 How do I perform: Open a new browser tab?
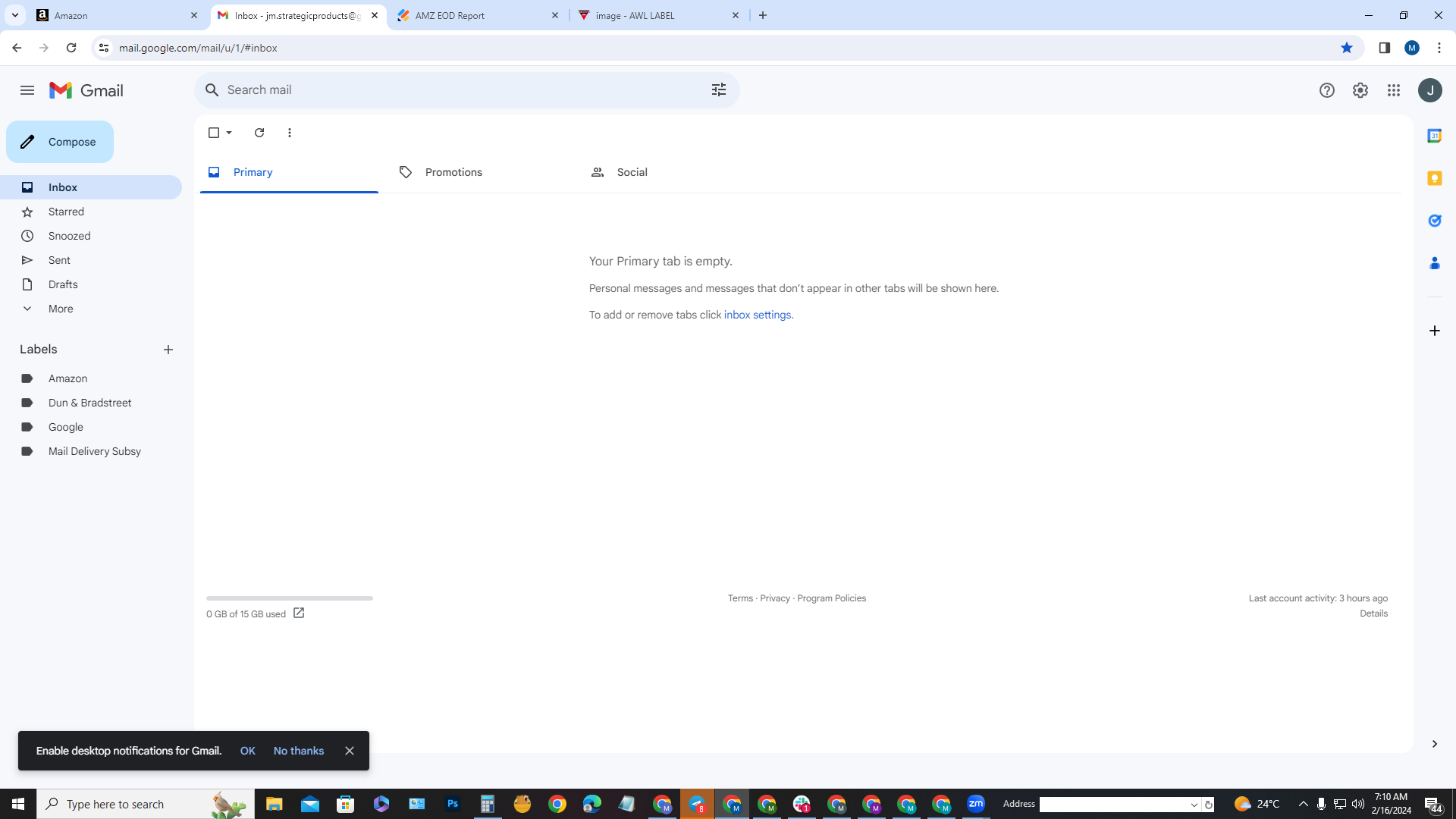[x=763, y=15]
